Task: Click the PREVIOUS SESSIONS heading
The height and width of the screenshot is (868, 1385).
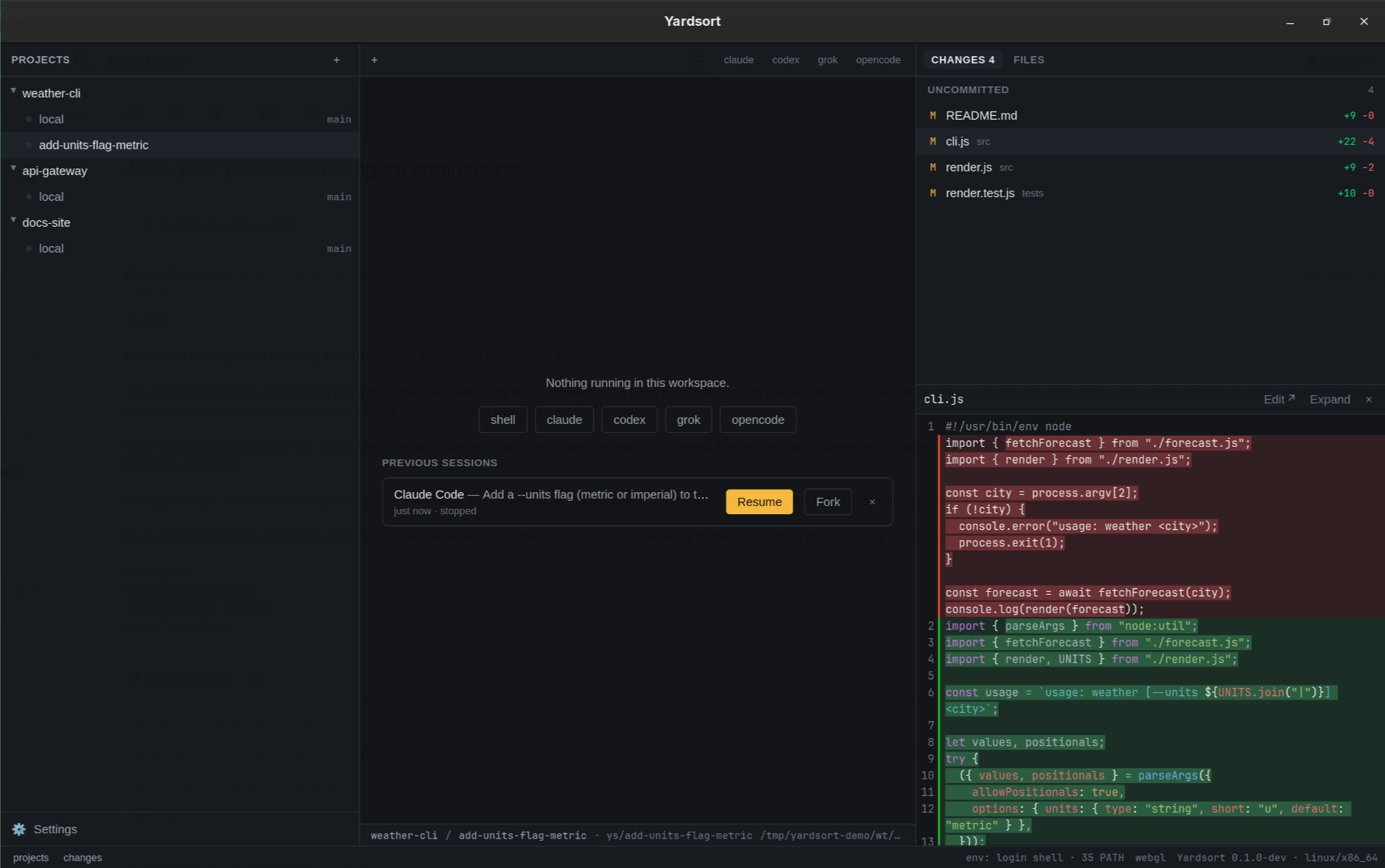Action: (440, 462)
